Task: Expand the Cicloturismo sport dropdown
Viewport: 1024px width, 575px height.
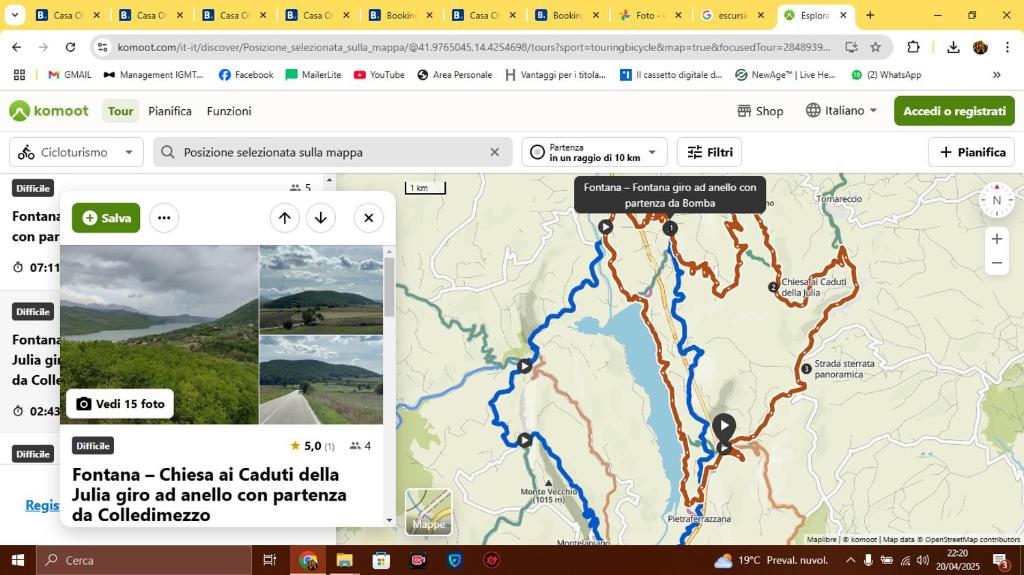Action: click(x=76, y=152)
